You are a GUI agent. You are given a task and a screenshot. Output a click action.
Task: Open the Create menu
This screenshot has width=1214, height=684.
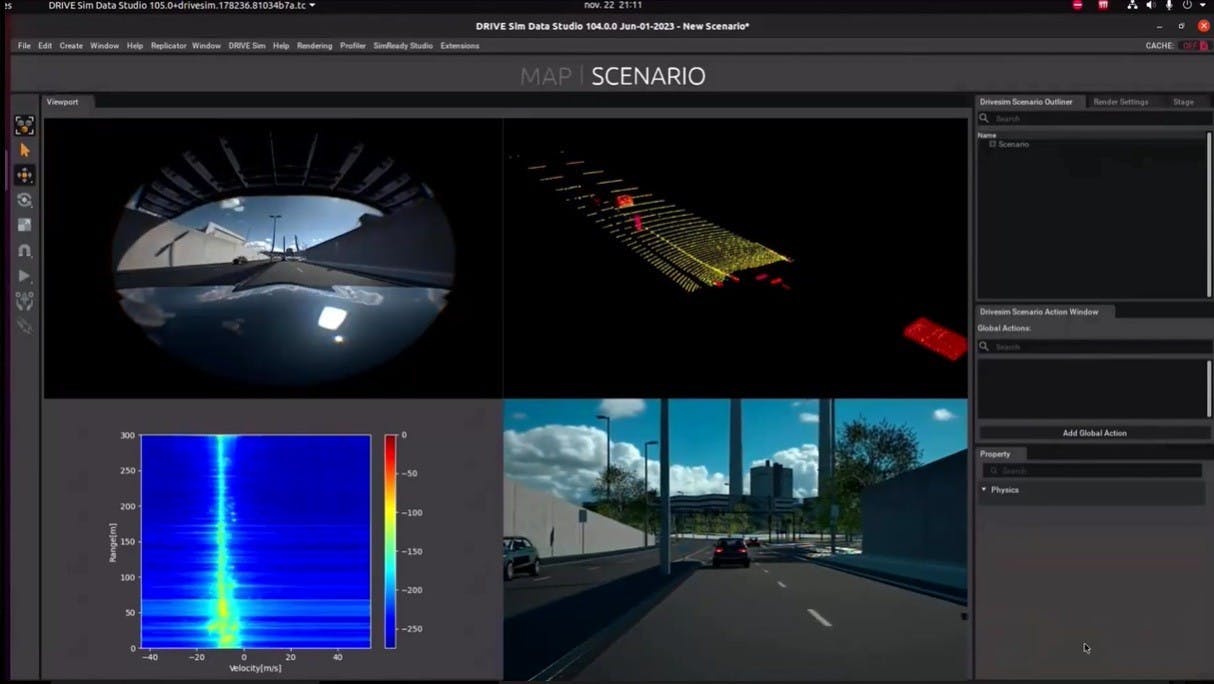pos(71,46)
